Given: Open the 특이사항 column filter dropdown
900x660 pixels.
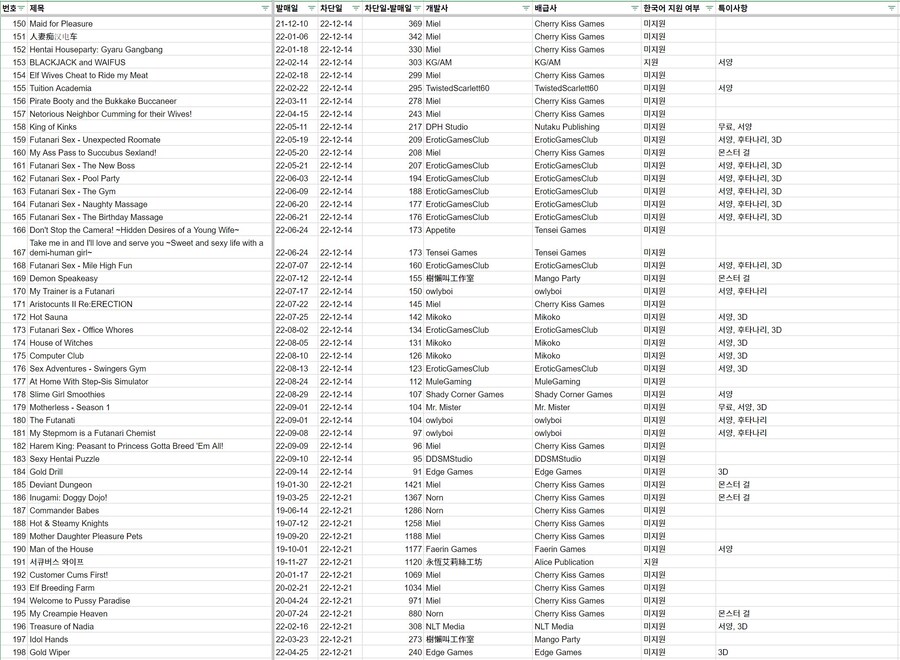Looking at the screenshot, I should pyautogui.click(x=891, y=8).
